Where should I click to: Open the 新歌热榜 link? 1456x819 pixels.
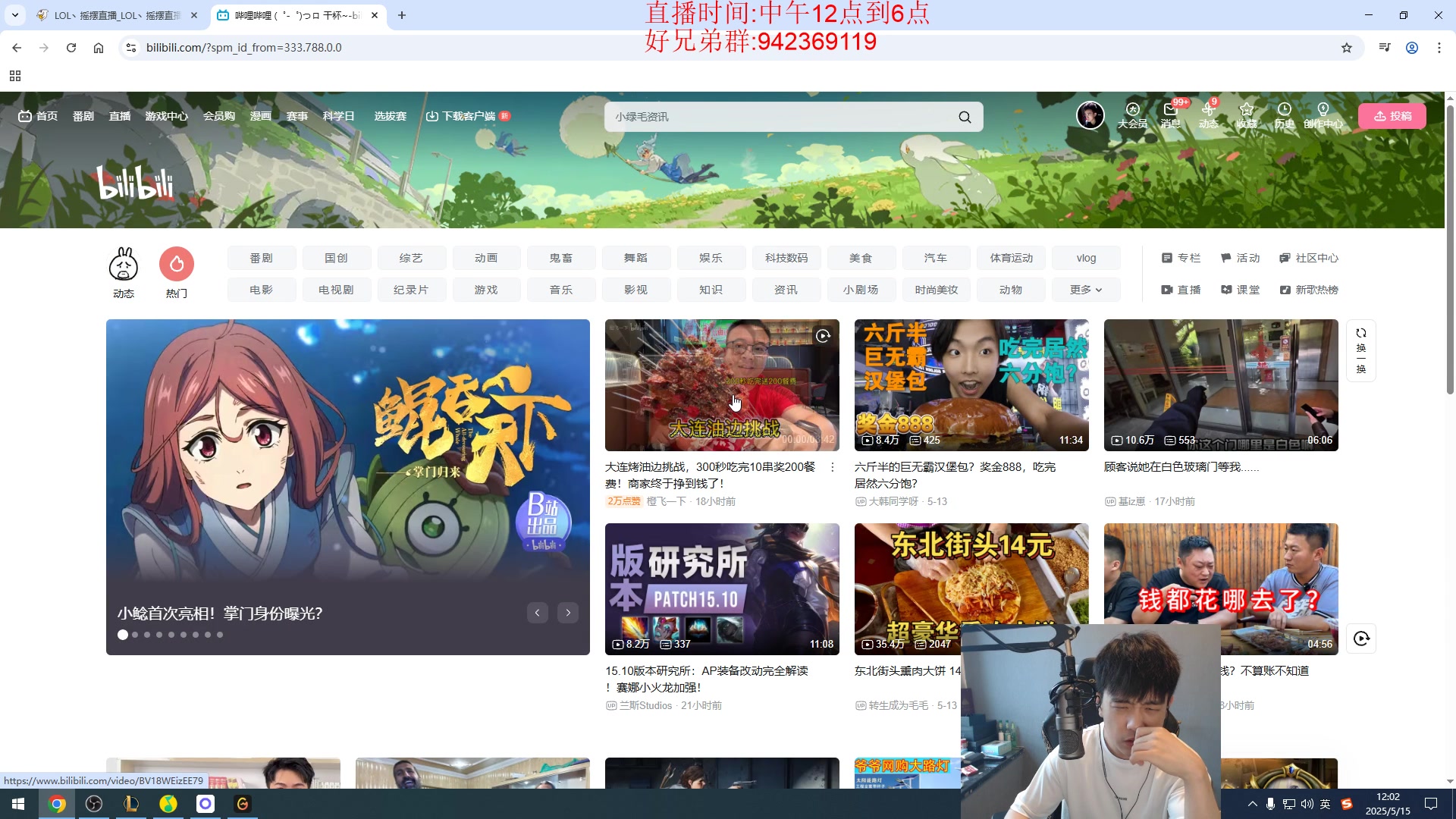1309,290
